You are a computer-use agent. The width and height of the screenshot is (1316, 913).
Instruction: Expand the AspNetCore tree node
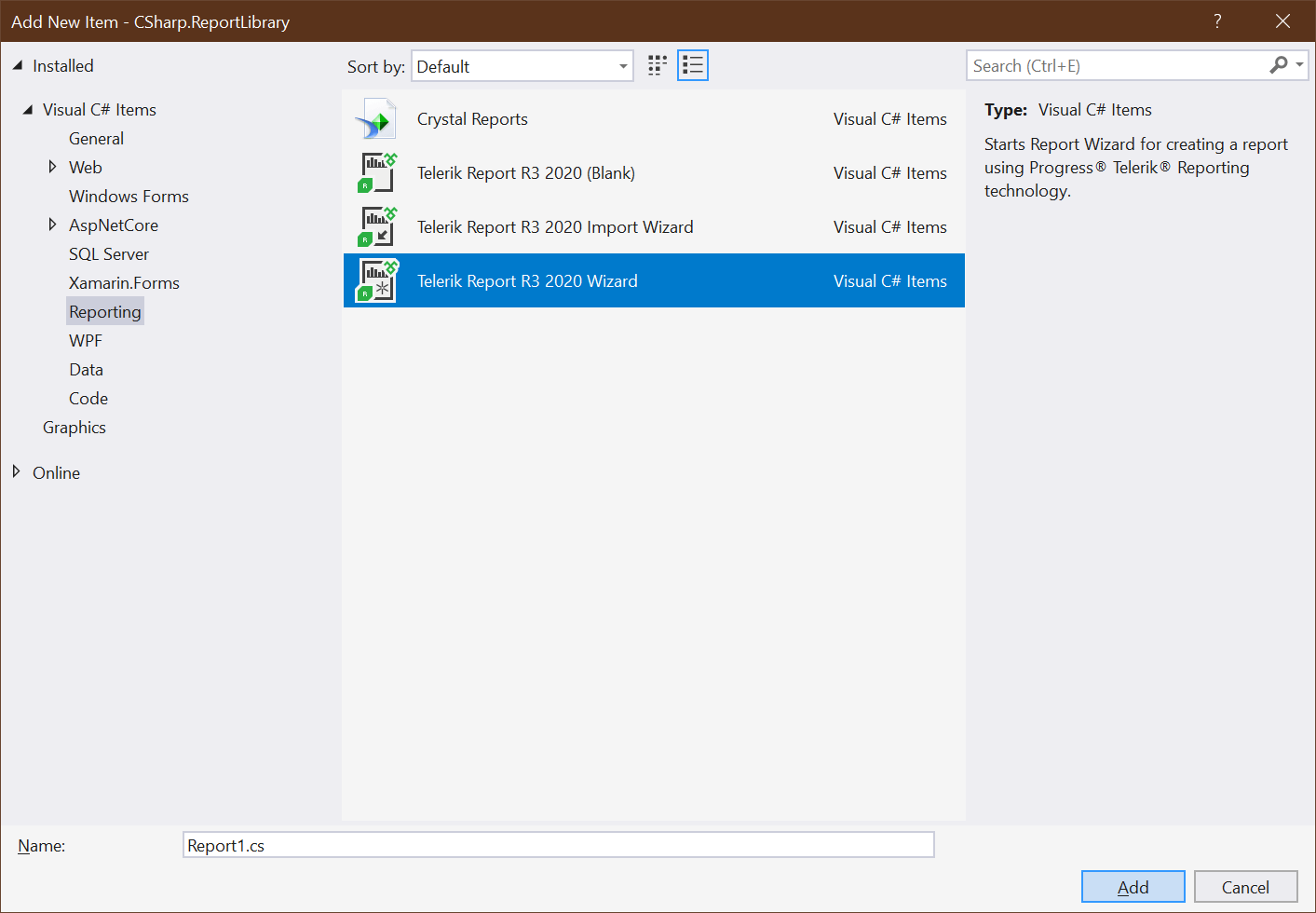(53, 225)
